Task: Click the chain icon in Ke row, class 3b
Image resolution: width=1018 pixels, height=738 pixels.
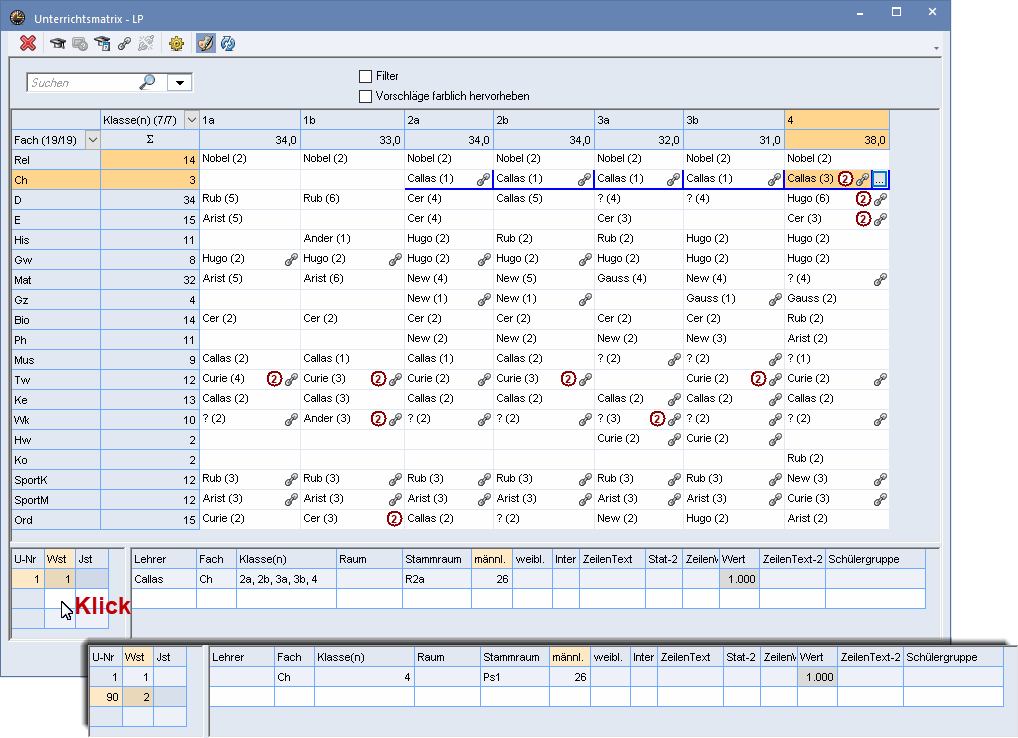Action: click(775, 400)
